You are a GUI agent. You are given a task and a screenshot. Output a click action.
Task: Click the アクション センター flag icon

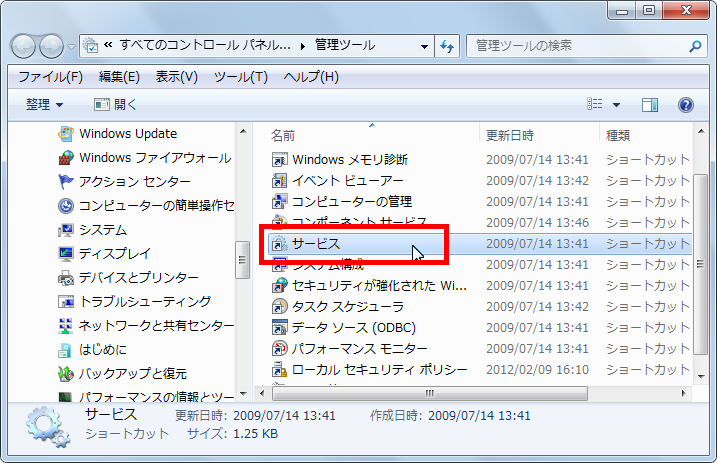(66, 181)
